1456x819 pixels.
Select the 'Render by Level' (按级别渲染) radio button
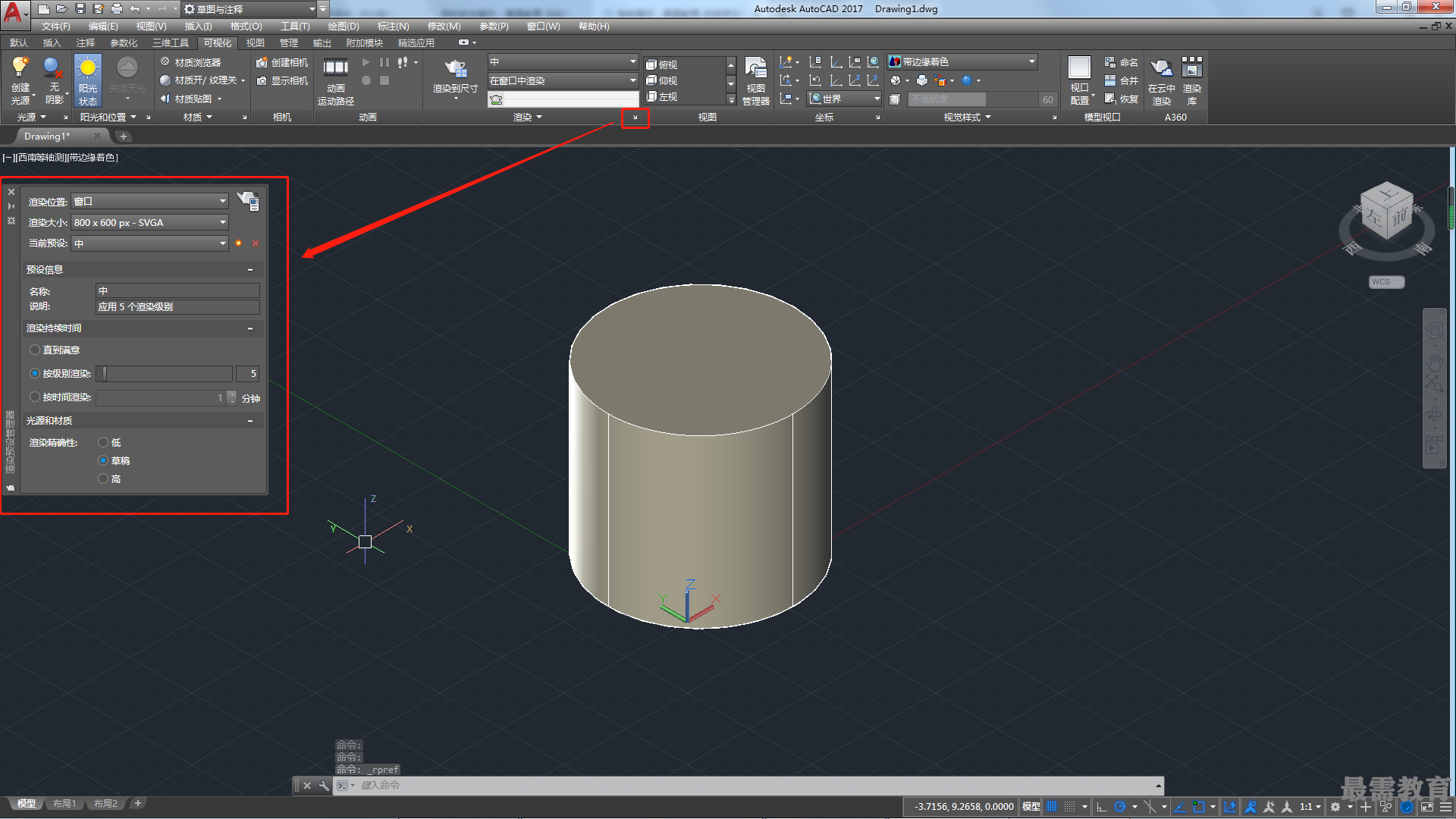[x=35, y=373]
